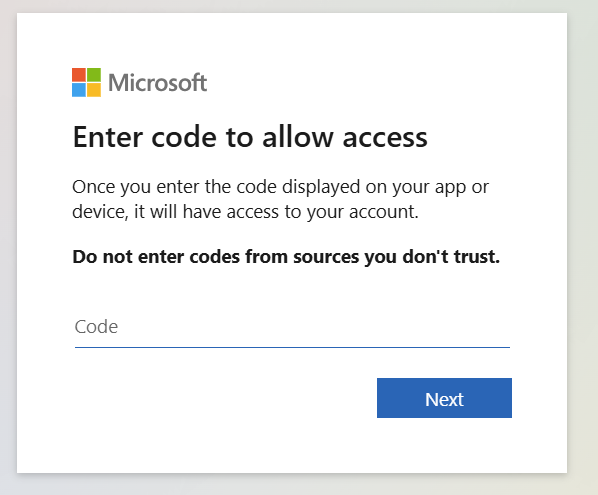Click the word 'Code' placeholder text
The width and height of the screenshot is (598, 495).
point(96,327)
